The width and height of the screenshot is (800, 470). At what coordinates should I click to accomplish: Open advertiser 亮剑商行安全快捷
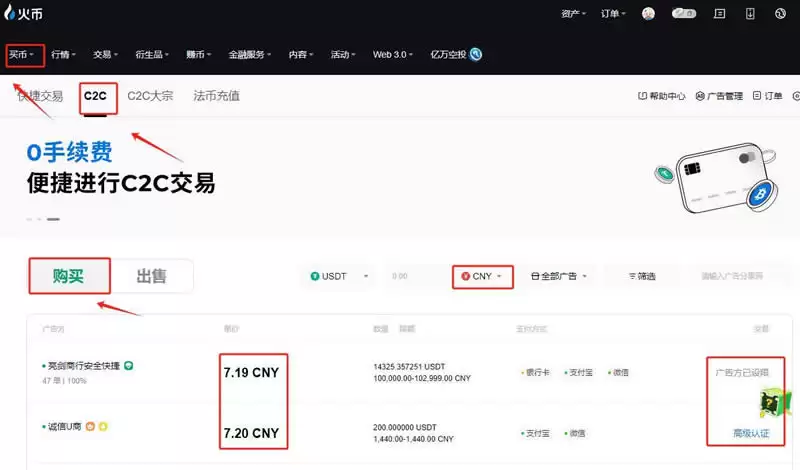click(x=84, y=365)
